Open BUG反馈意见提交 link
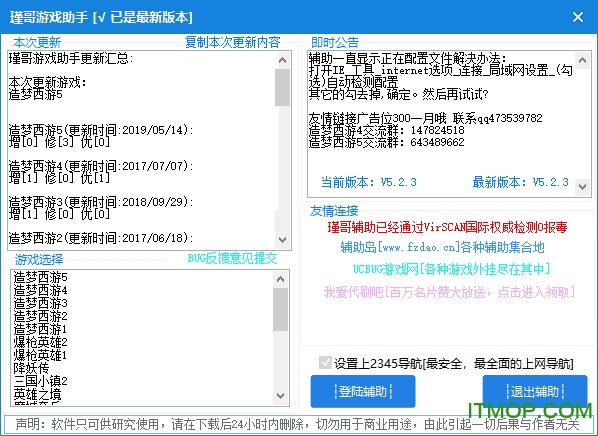 [232, 258]
